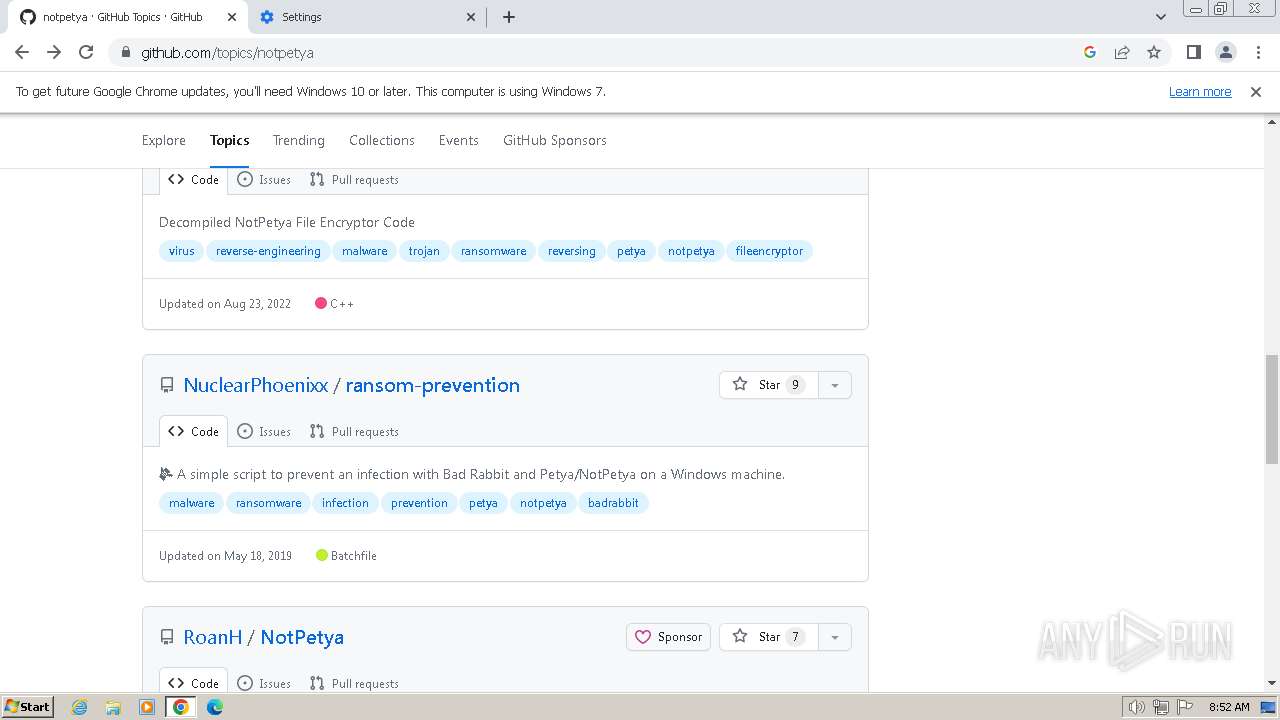Dismiss the Chrome update notification bar

tap(1256, 91)
